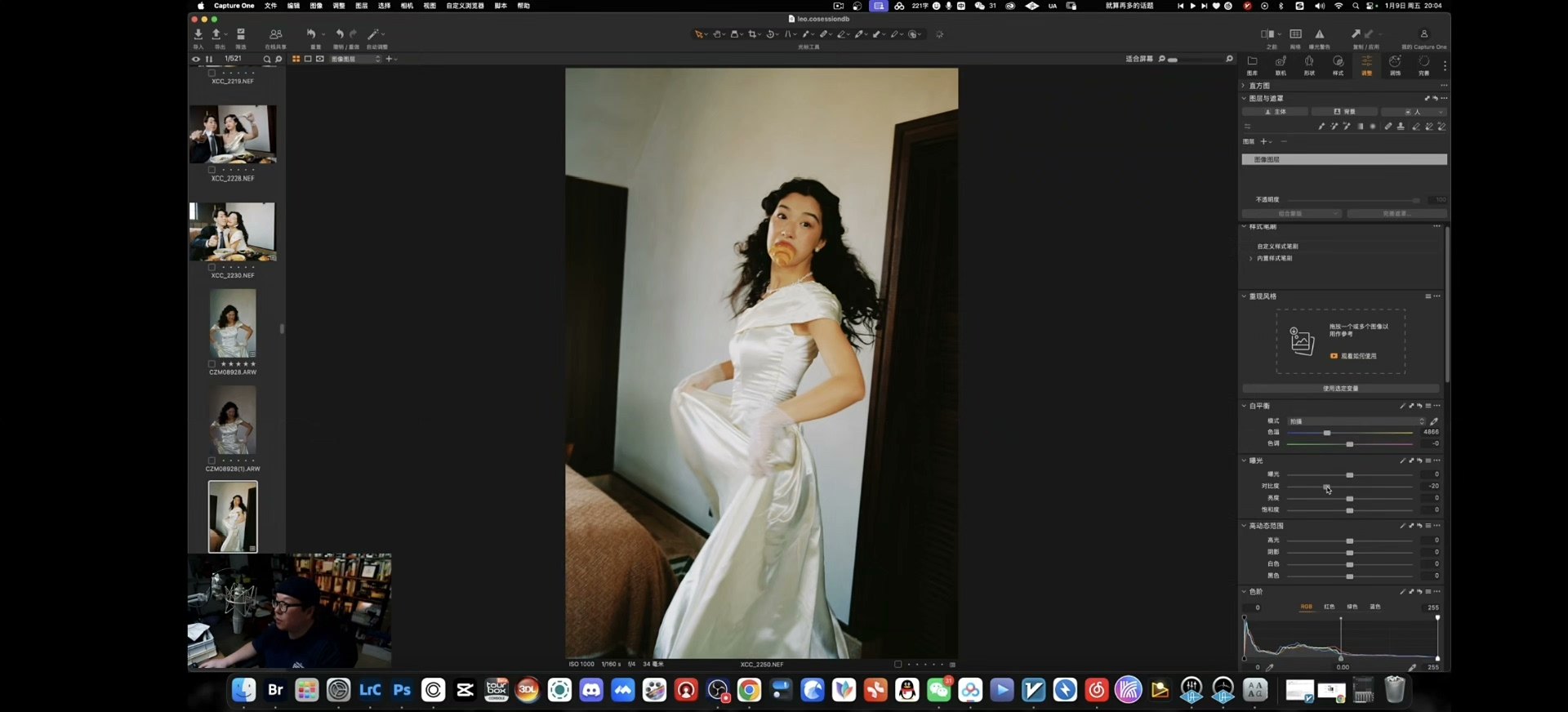Tick the checkbox under CZM08928.ARW thumbnail
Image resolution: width=1568 pixels, height=712 pixels.
[212, 364]
